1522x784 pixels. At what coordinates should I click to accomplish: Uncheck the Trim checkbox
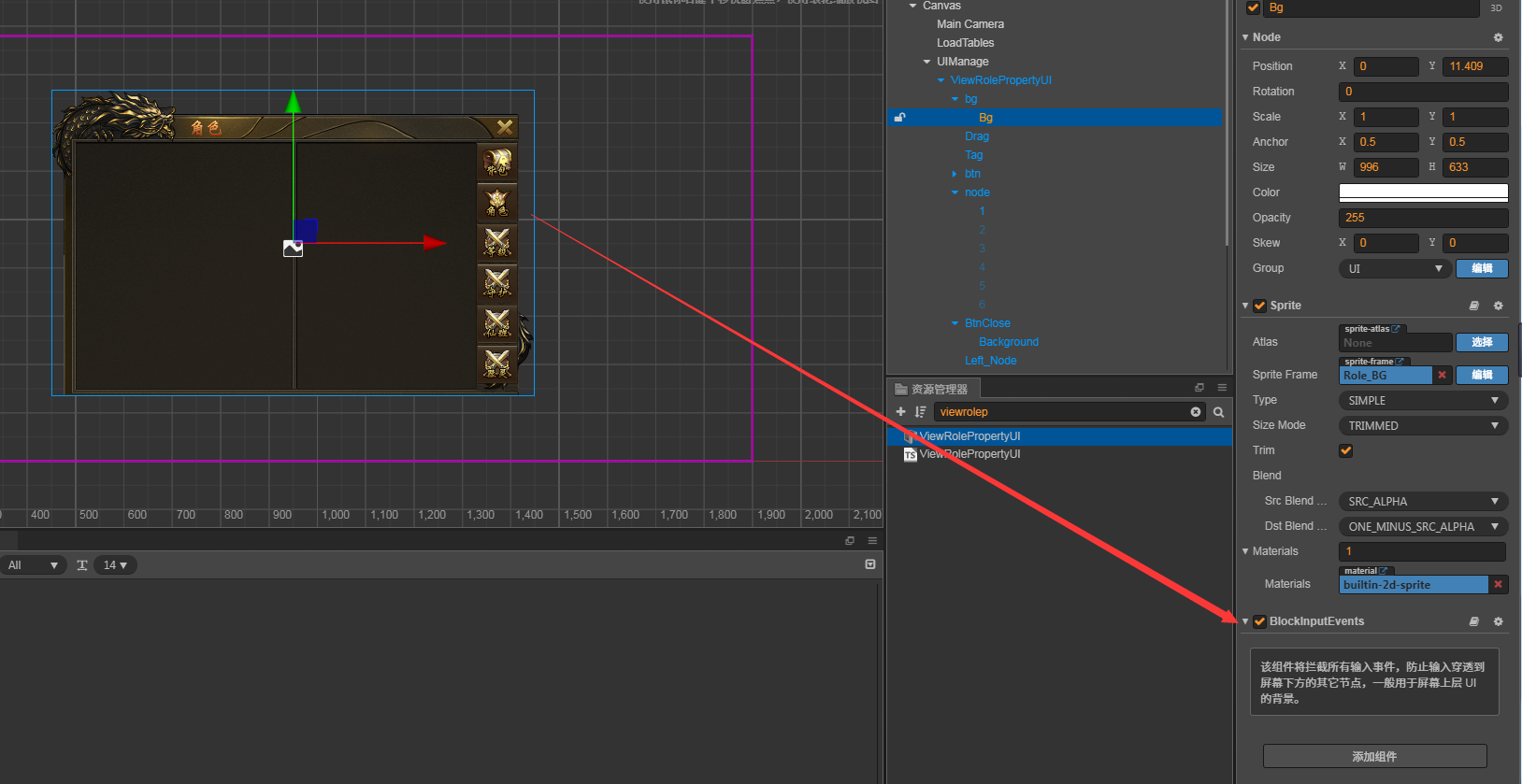point(1345,450)
